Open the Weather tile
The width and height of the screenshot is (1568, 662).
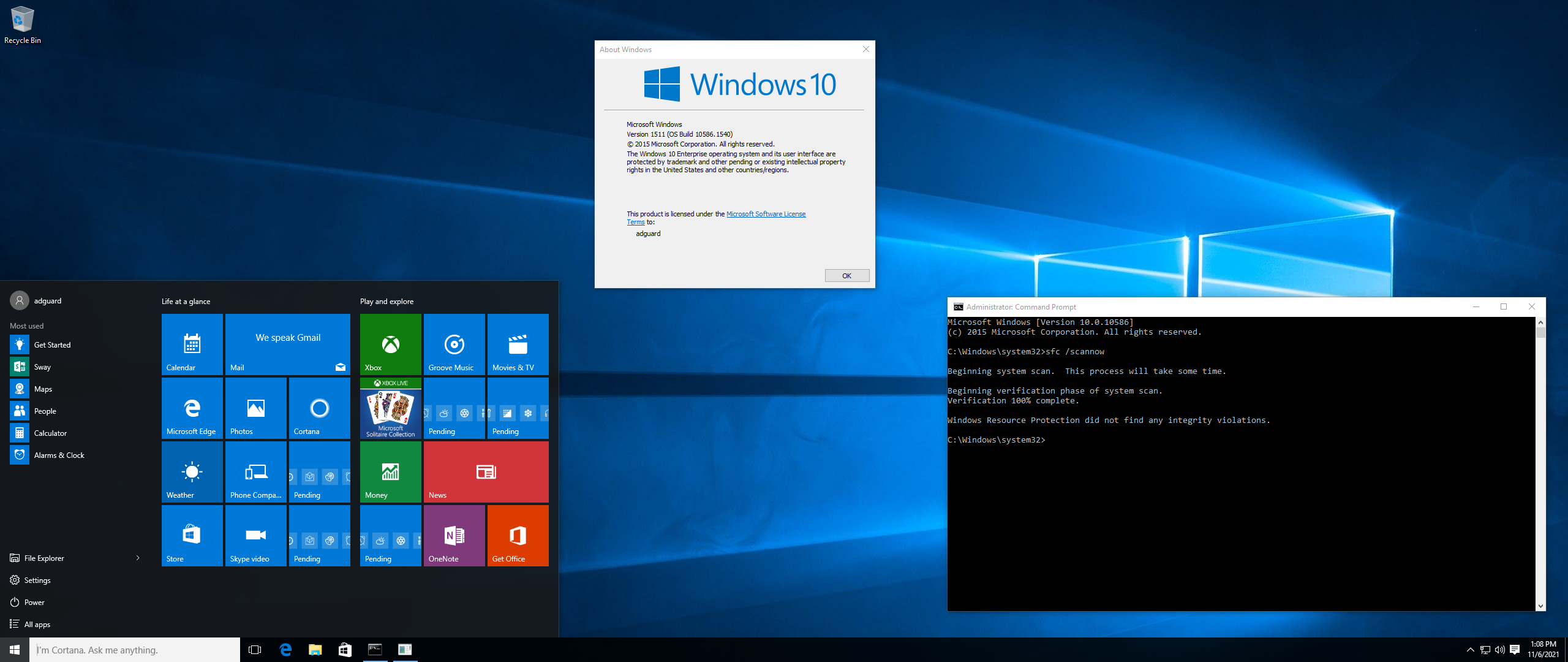point(192,472)
